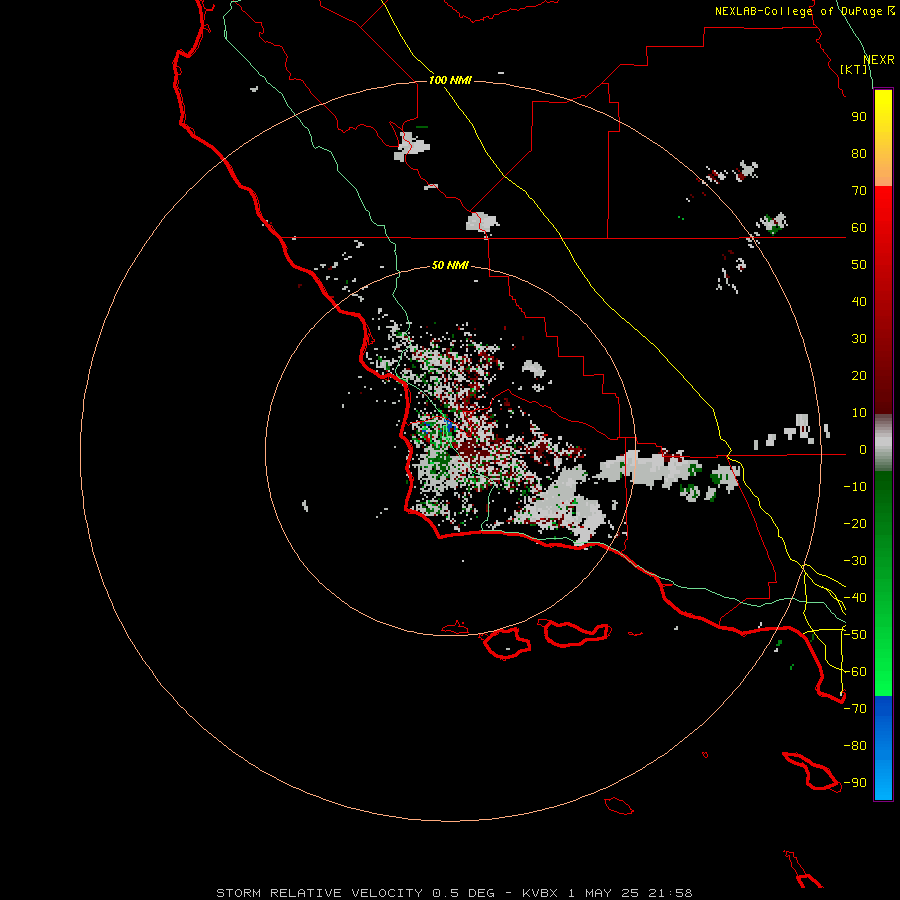Select the -60 value on velocity scale
Viewport: 900px width, 900px height.
click(855, 672)
